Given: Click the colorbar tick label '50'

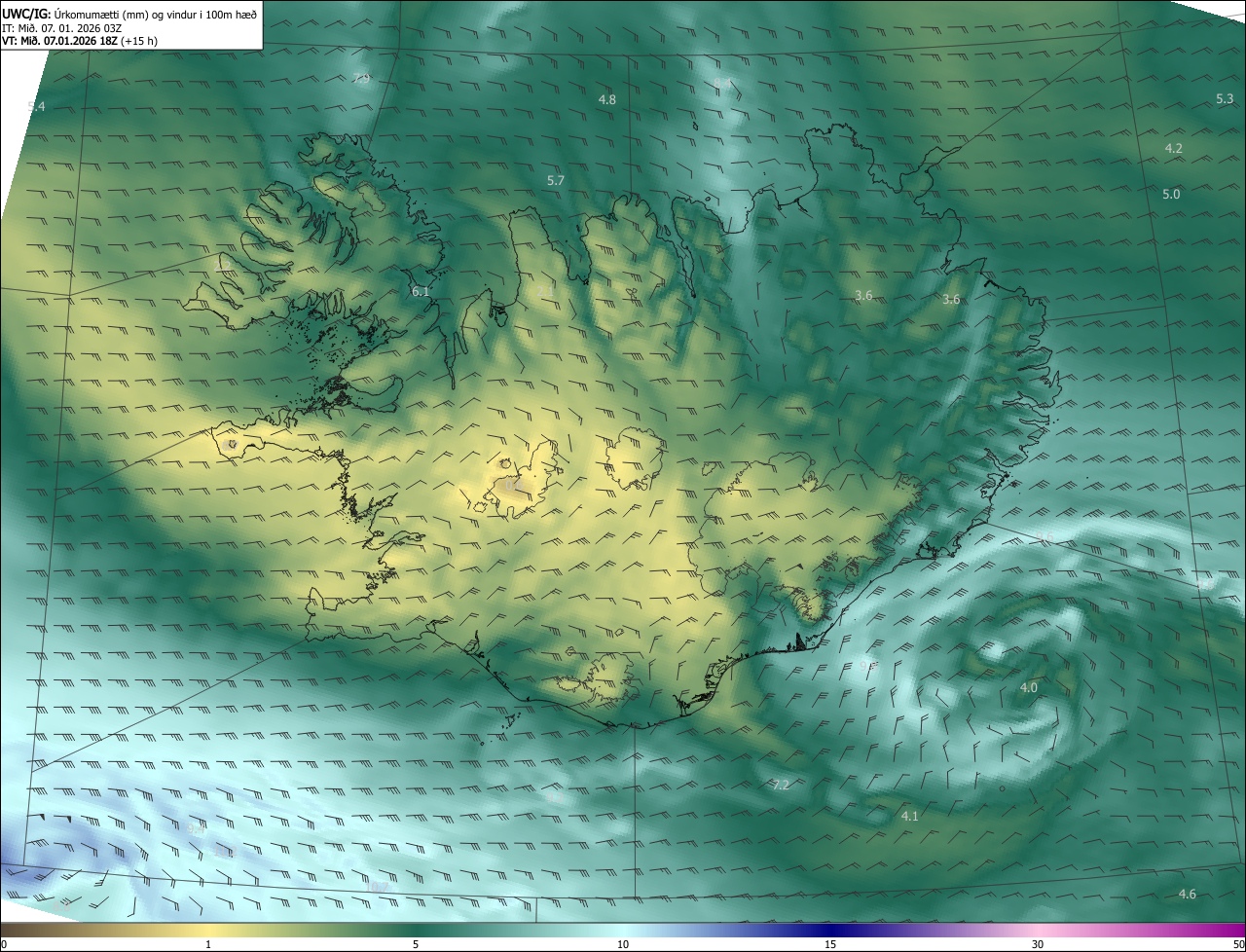Looking at the screenshot, I should [x=1238, y=945].
